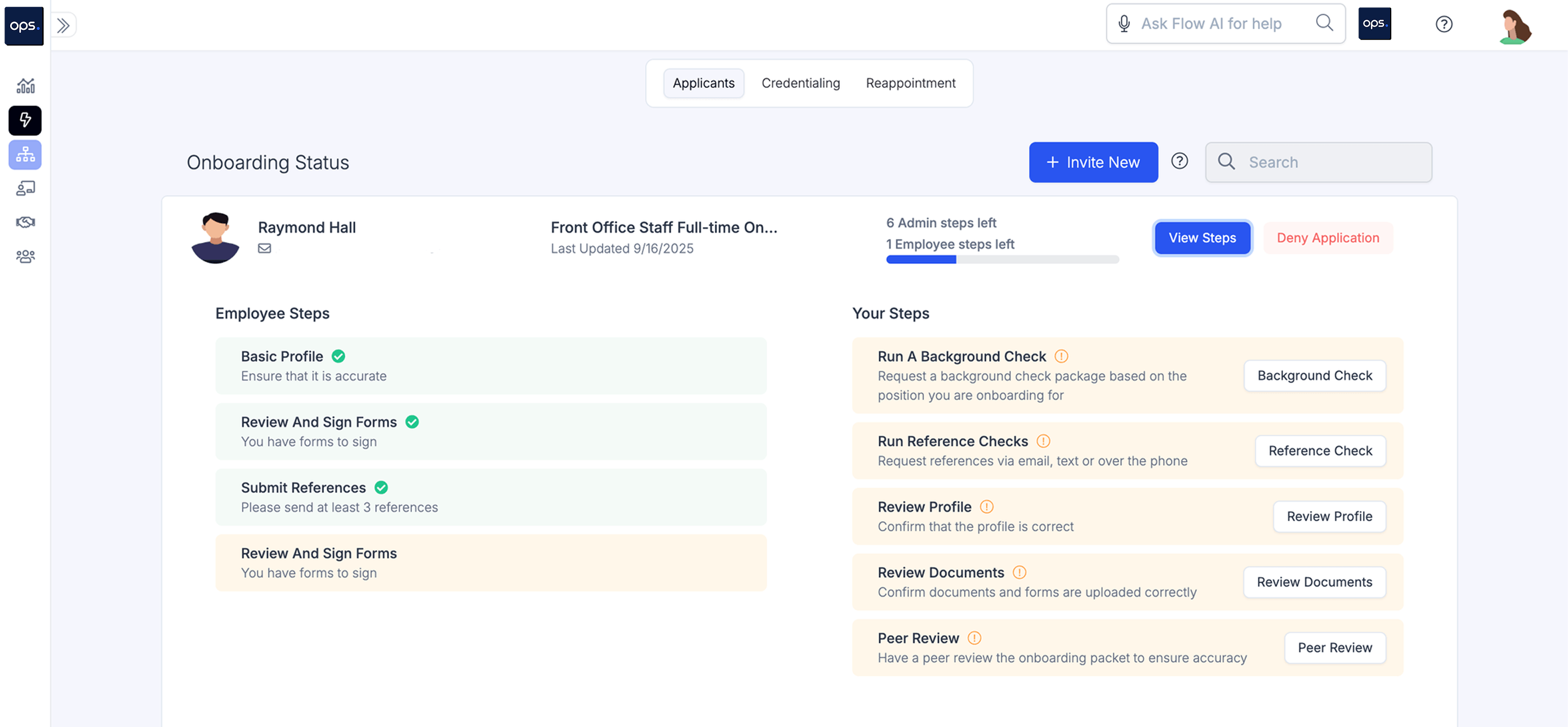Click the Deny Application button
Viewport: 1568px width, 727px height.
(x=1327, y=238)
